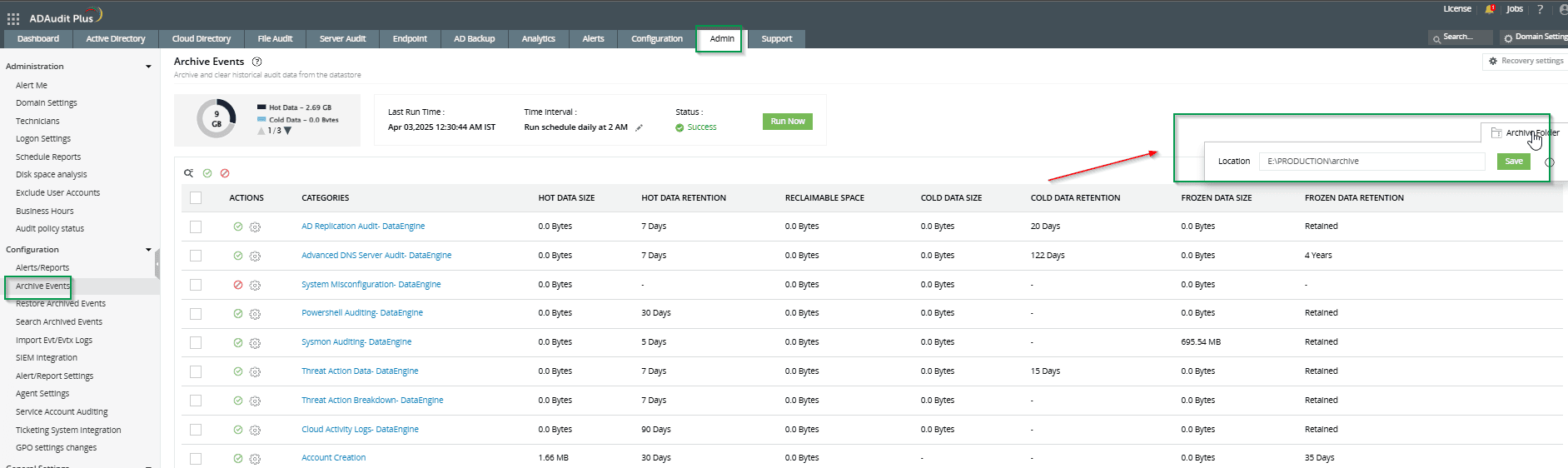Viewport: 1568px width, 468px height.
Task: Collapse the Administration sidebar section
Action: tap(148, 67)
